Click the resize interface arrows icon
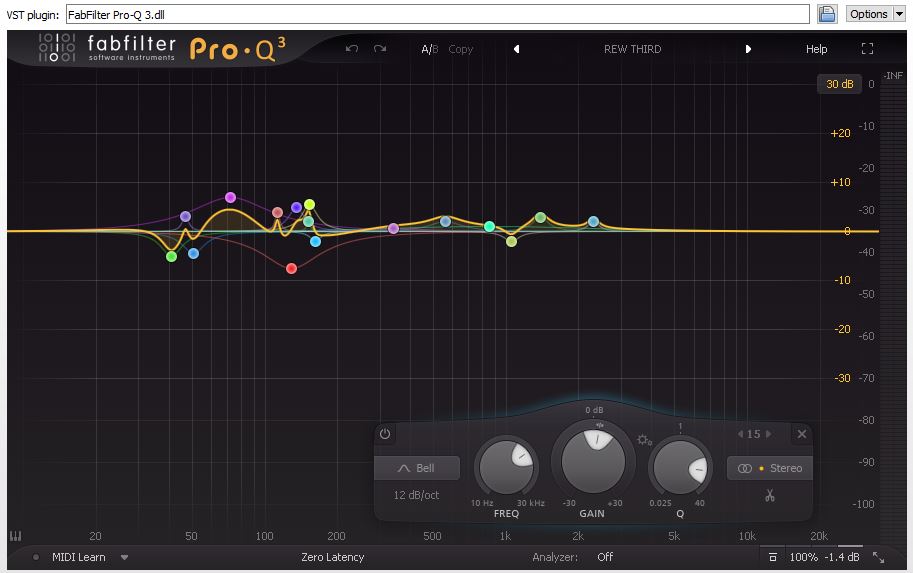The image size is (913, 573). 878,557
